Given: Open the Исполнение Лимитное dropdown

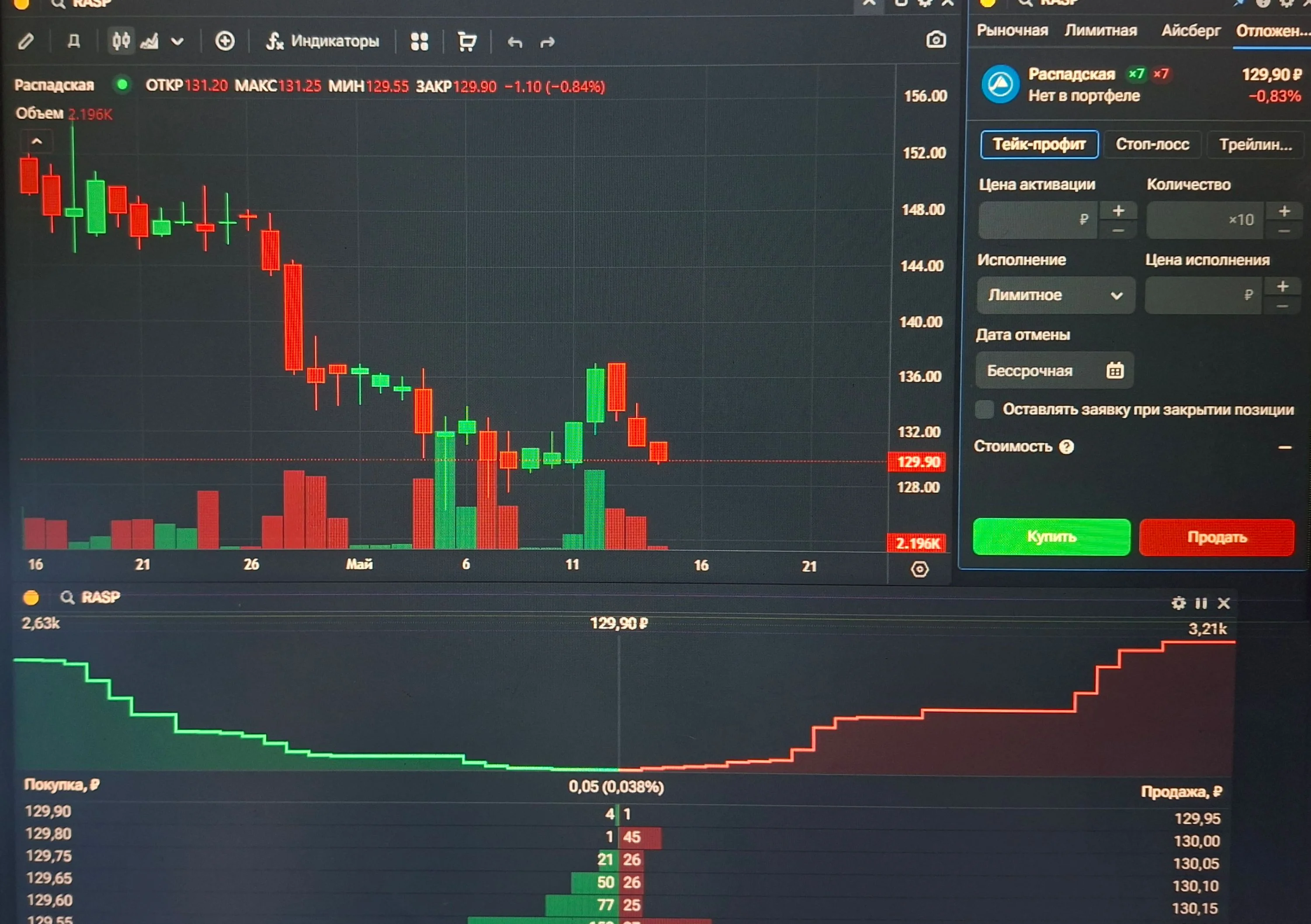Looking at the screenshot, I should point(1056,295).
